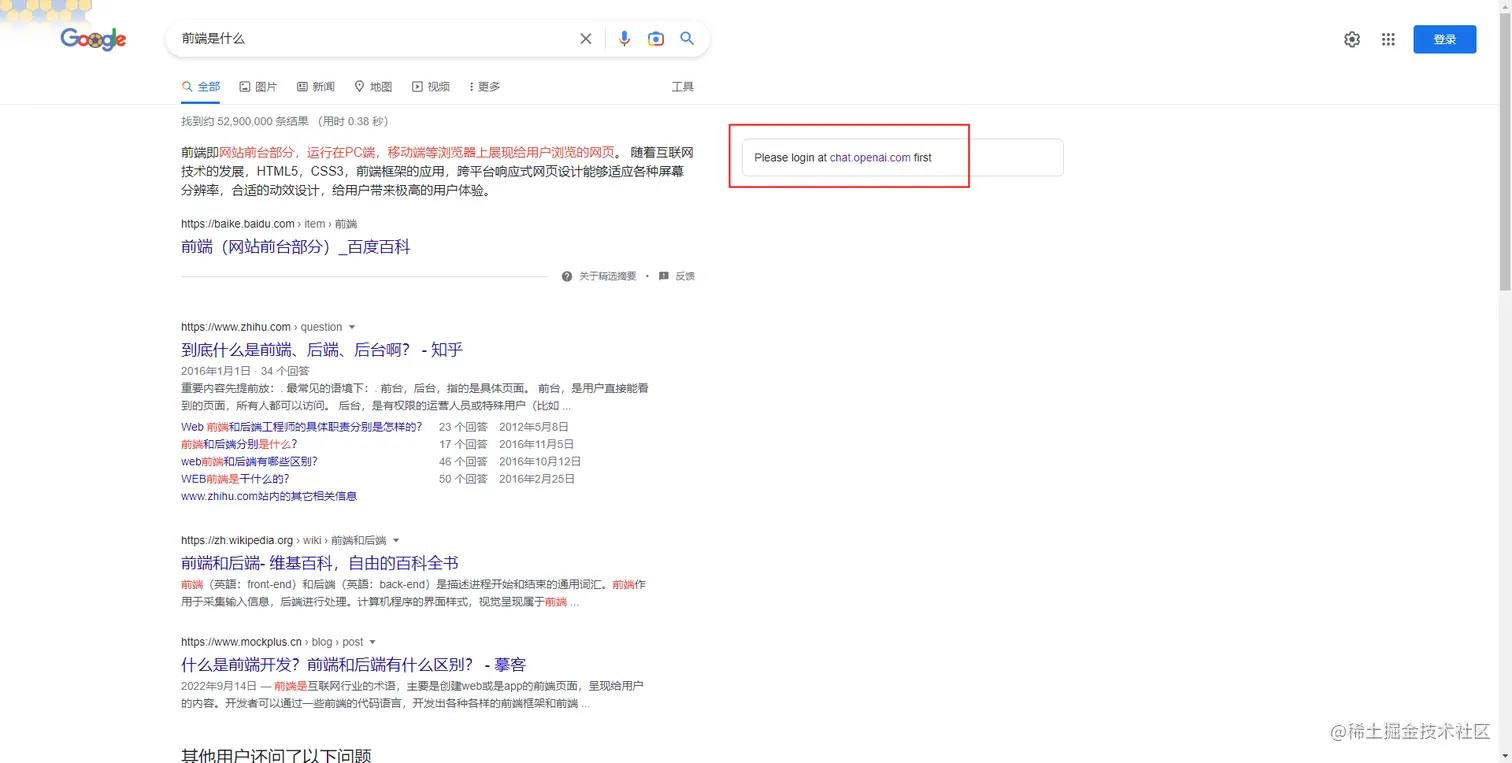Screen dimensions: 1512x763
Task: Open web前端和后端有哪些区别? link
Action: pos(249,462)
